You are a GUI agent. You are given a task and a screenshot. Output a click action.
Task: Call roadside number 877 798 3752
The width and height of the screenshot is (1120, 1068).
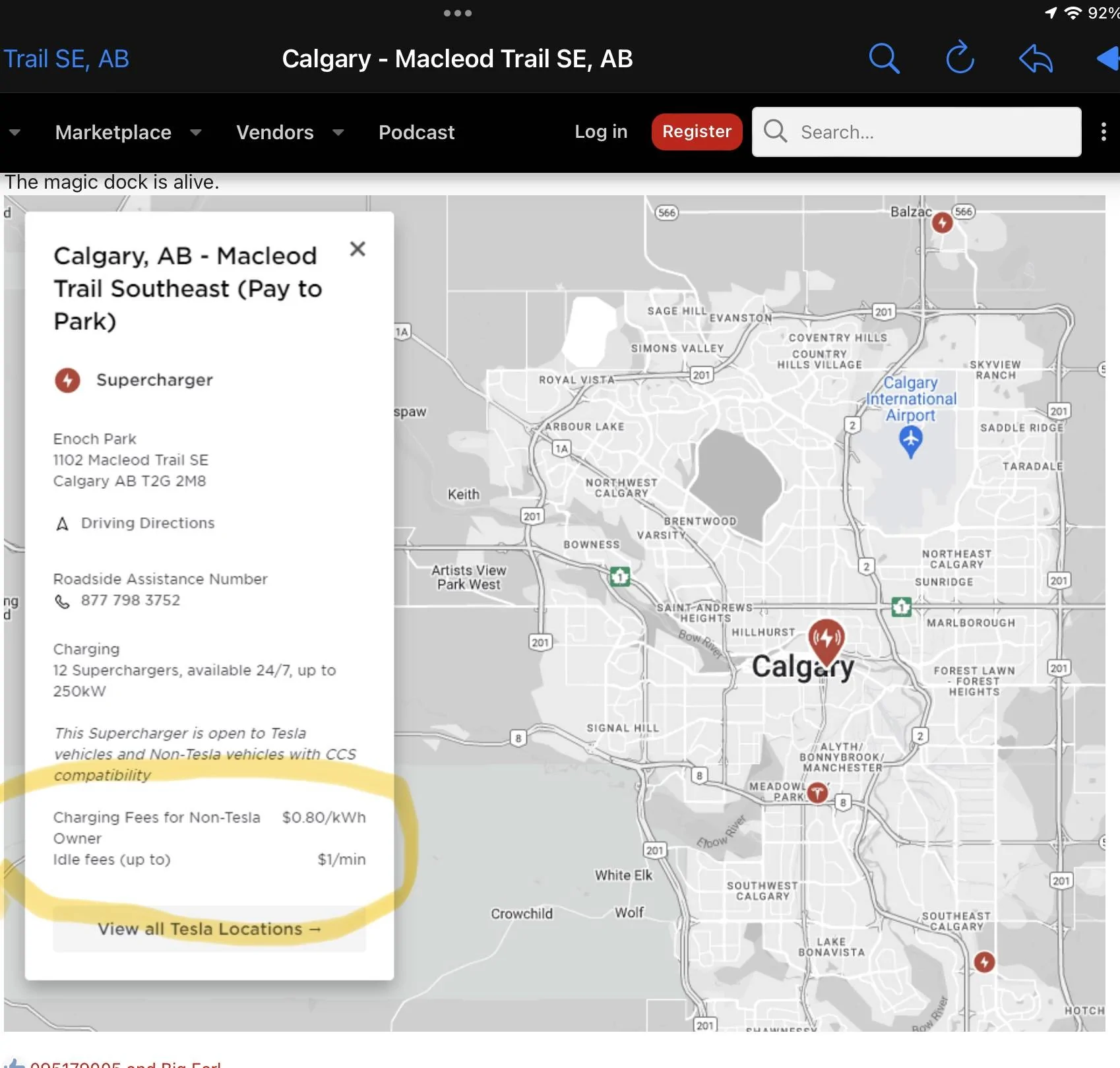pyautogui.click(x=131, y=600)
